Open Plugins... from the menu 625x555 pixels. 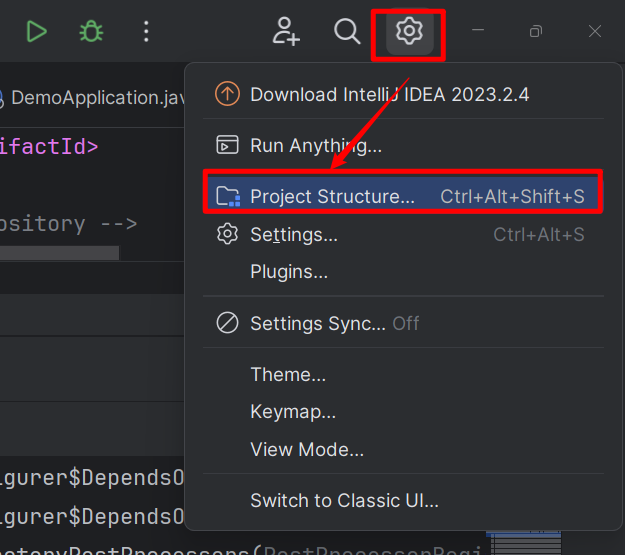[x=289, y=272]
